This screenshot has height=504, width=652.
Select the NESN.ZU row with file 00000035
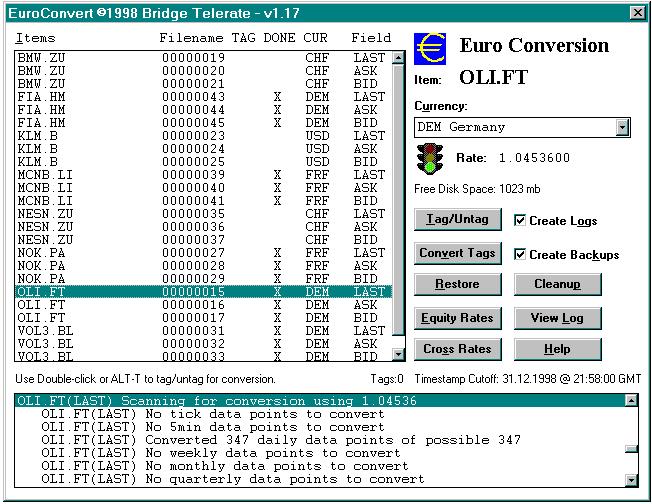coord(200,214)
